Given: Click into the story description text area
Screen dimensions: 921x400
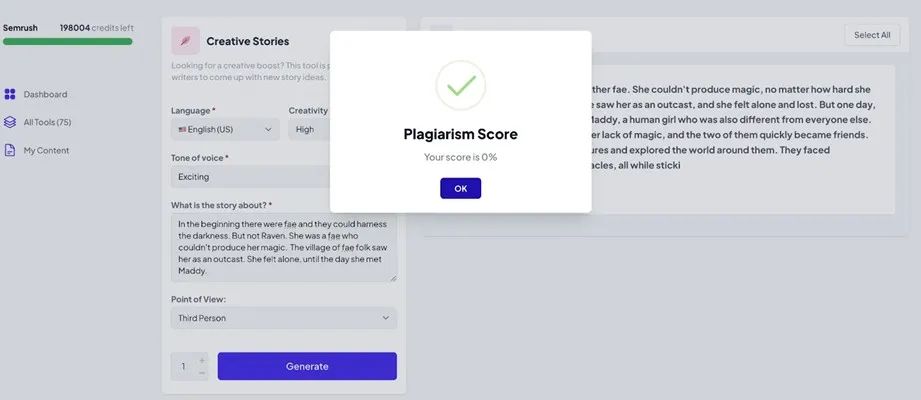Looking at the screenshot, I should [283, 247].
